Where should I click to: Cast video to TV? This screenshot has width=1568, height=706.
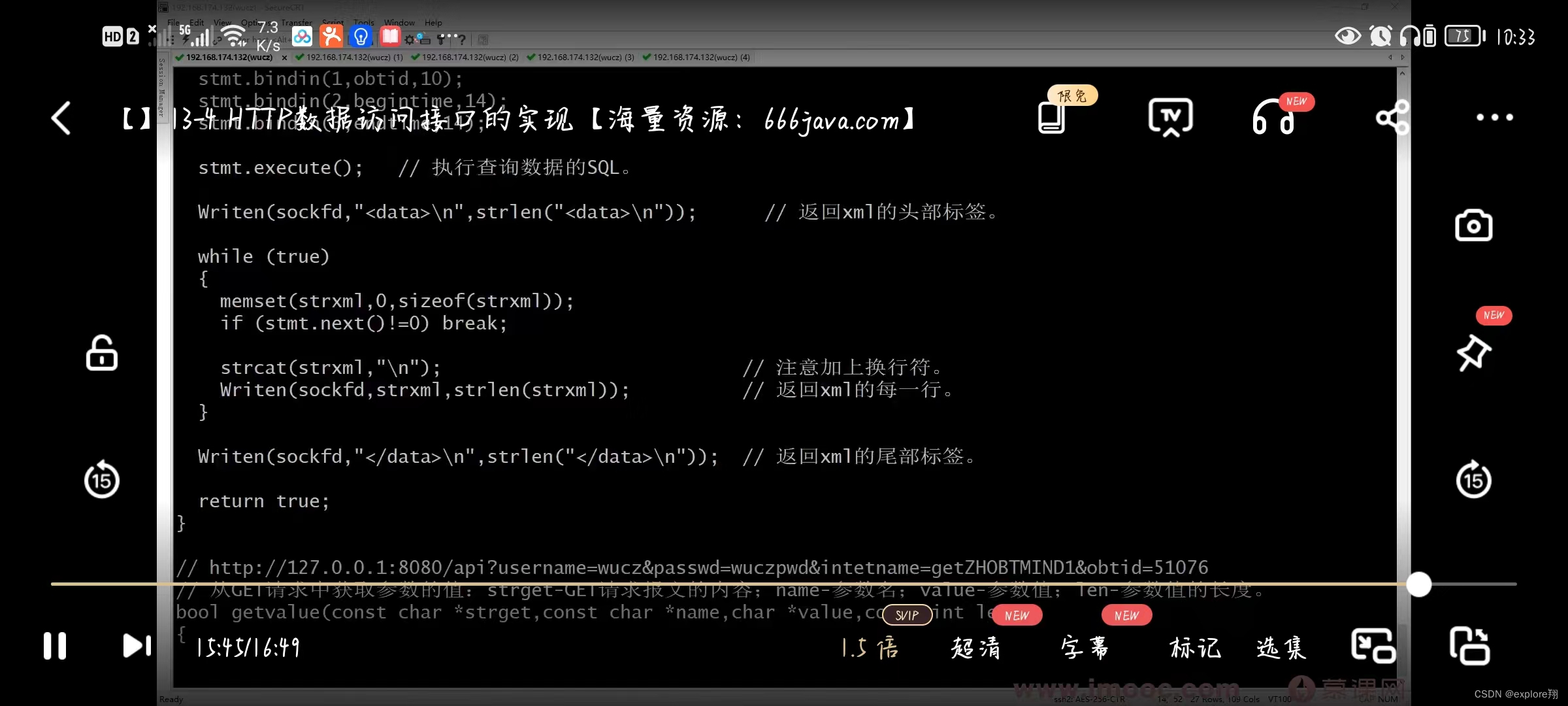pyautogui.click(x=1170, y=118)
